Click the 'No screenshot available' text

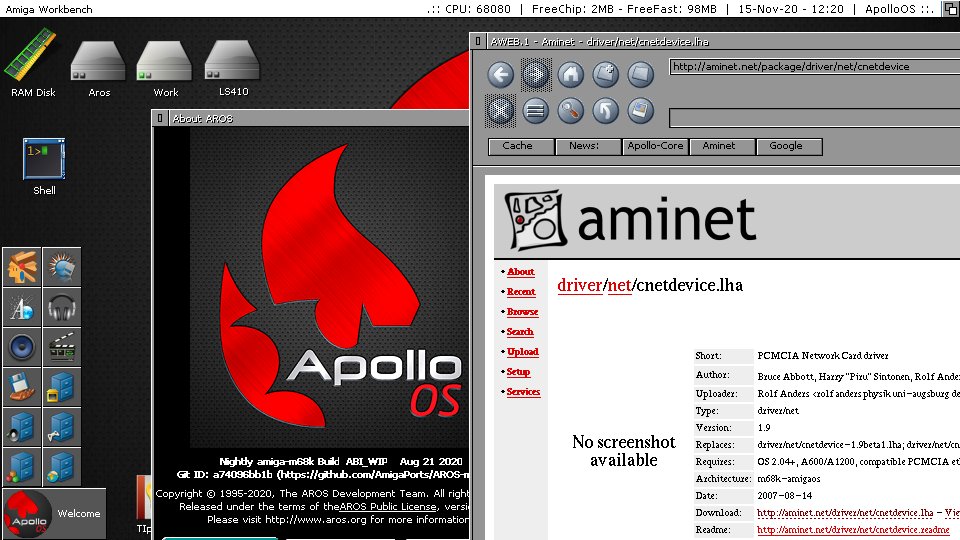(623, 451)
